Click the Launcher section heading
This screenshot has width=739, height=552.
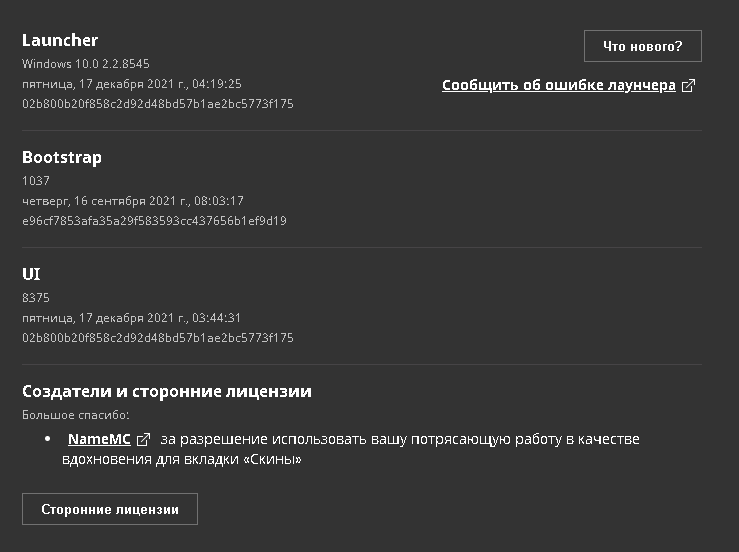pos(60,40)
